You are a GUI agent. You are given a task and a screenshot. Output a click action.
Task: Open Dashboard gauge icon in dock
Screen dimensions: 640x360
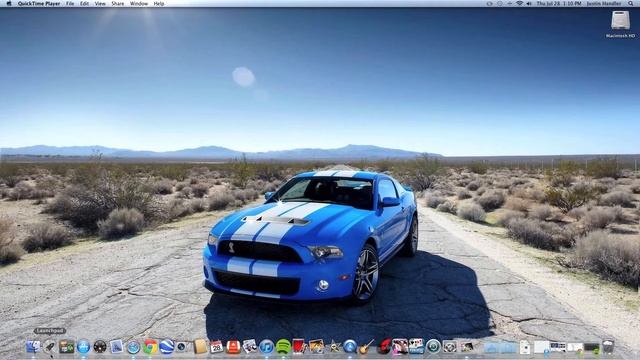100,347
